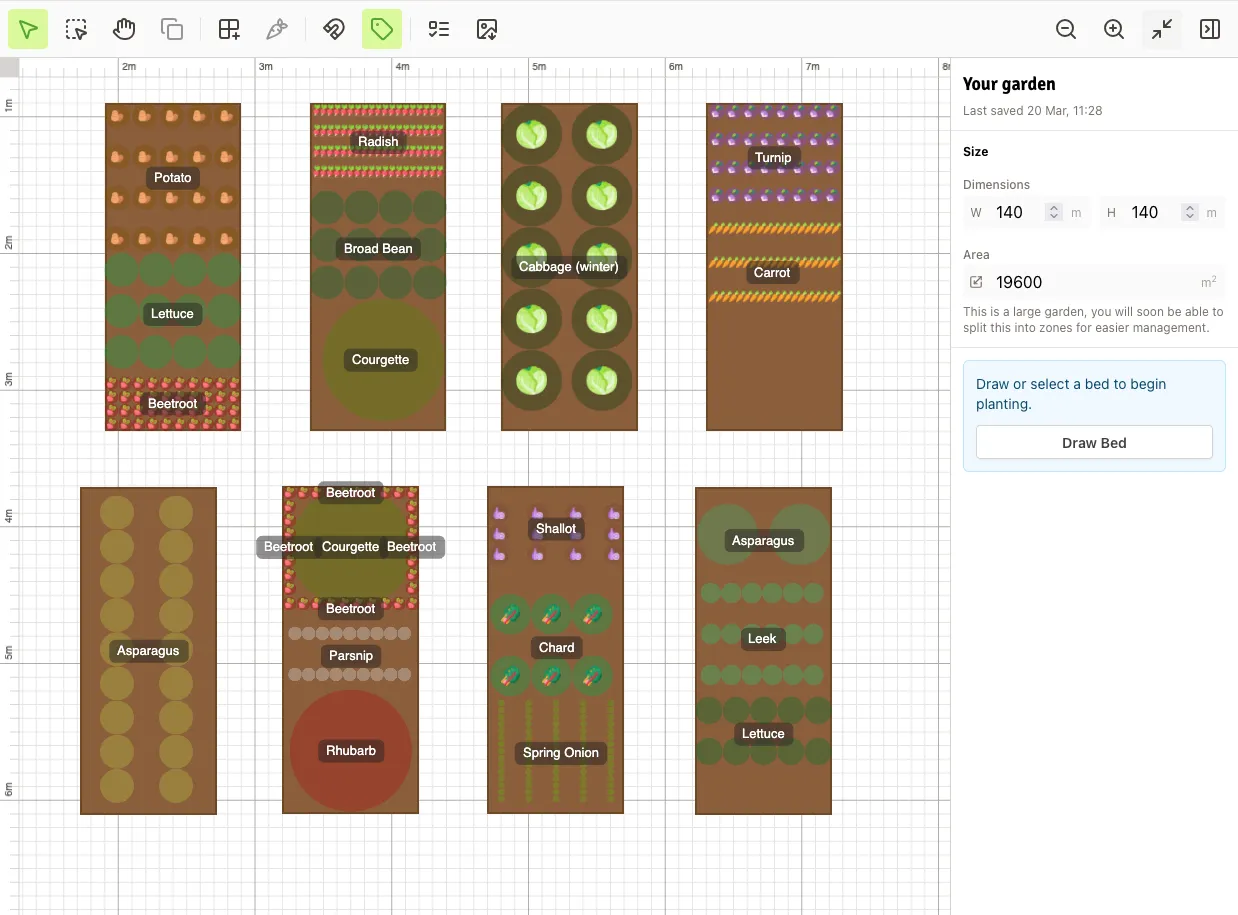
Task: Toggle snapping with the magnet icon
Action: point(333,29)
